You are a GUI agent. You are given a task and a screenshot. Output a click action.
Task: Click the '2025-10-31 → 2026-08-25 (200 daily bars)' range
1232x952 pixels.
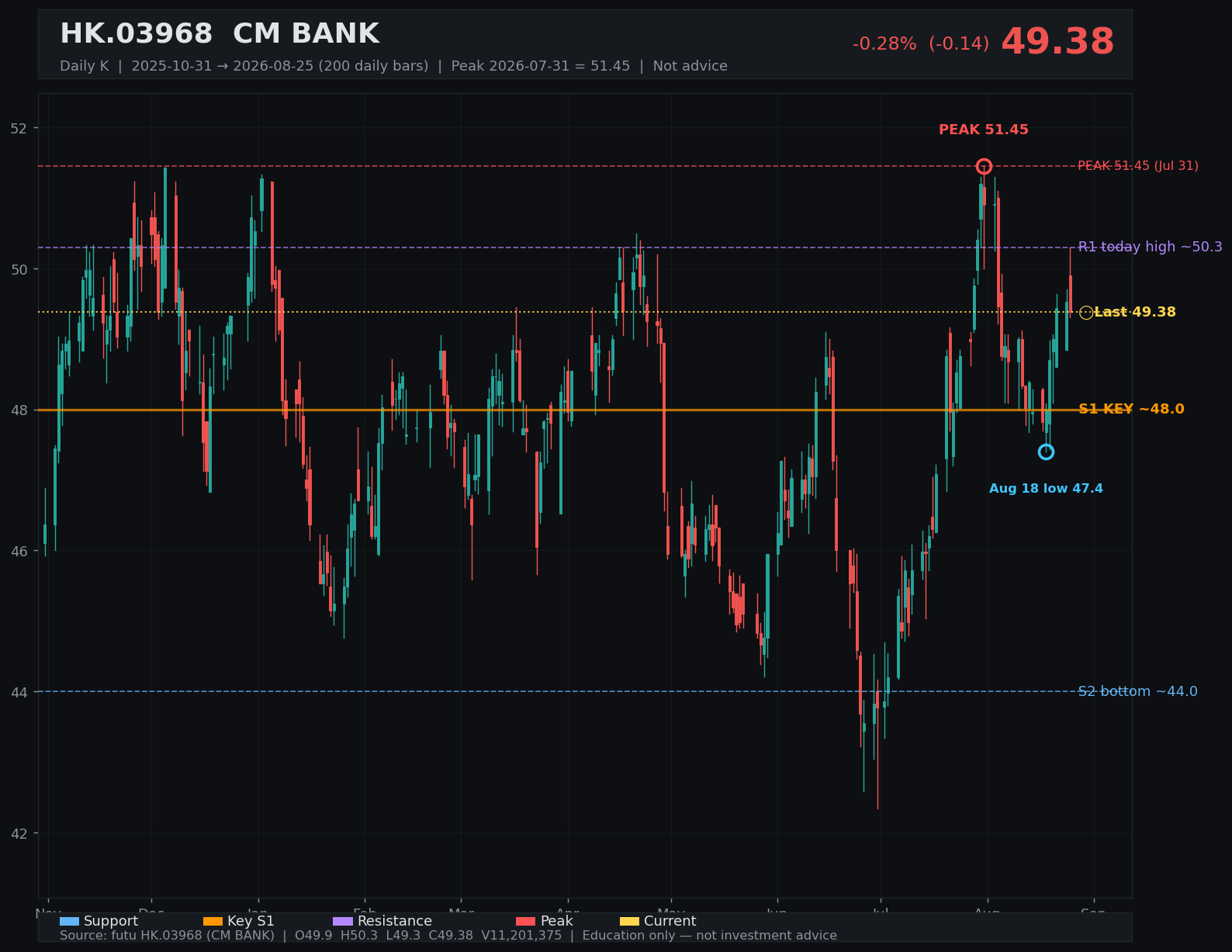coord(280,66)
